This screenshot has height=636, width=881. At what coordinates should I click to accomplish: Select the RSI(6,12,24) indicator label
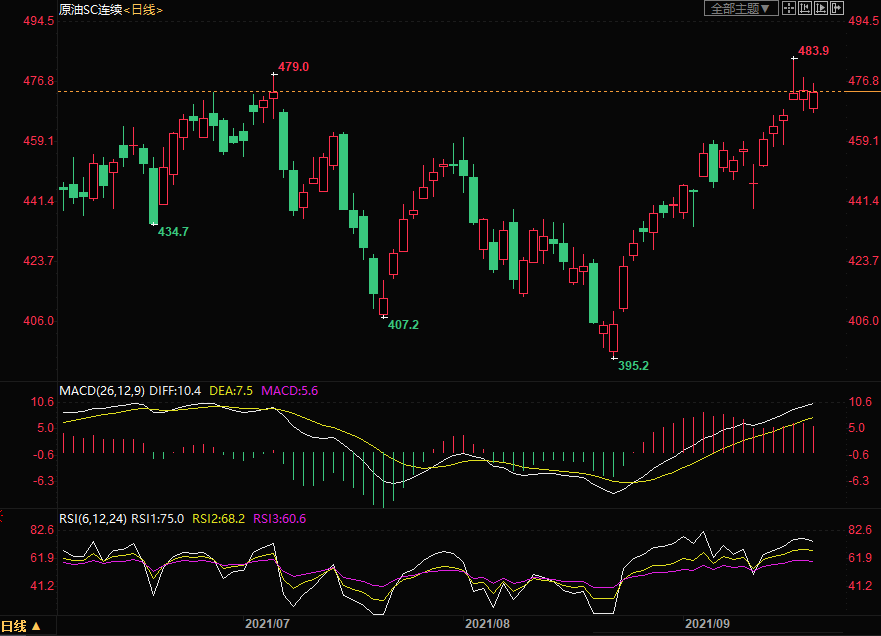tap(94, 518)
